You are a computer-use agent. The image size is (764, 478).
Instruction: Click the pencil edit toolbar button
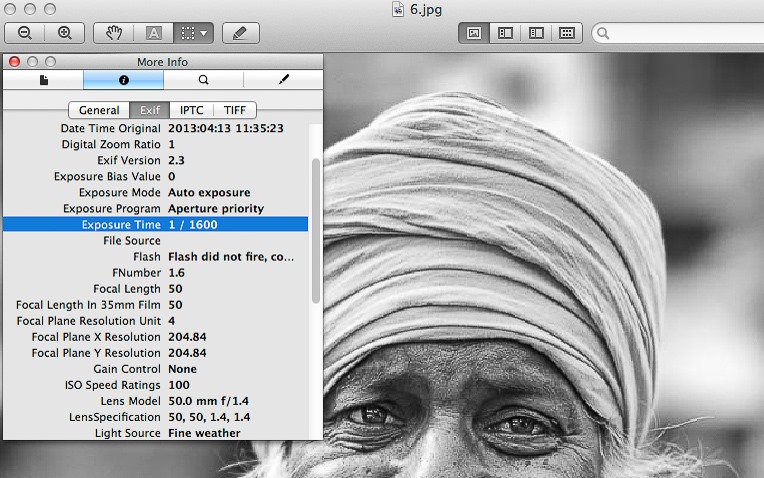coord(239,33)
